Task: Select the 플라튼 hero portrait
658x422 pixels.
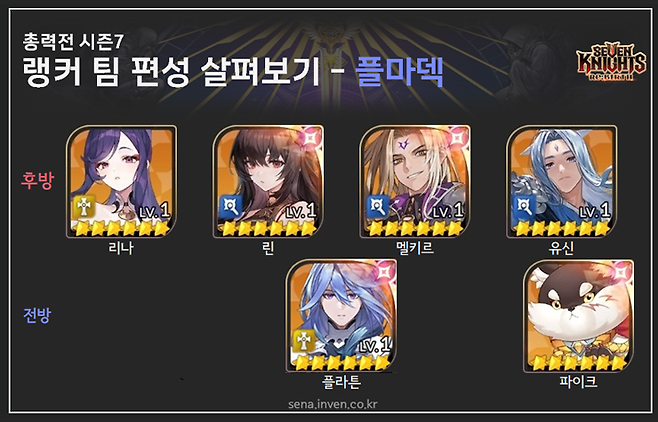Action: point(341,316)
